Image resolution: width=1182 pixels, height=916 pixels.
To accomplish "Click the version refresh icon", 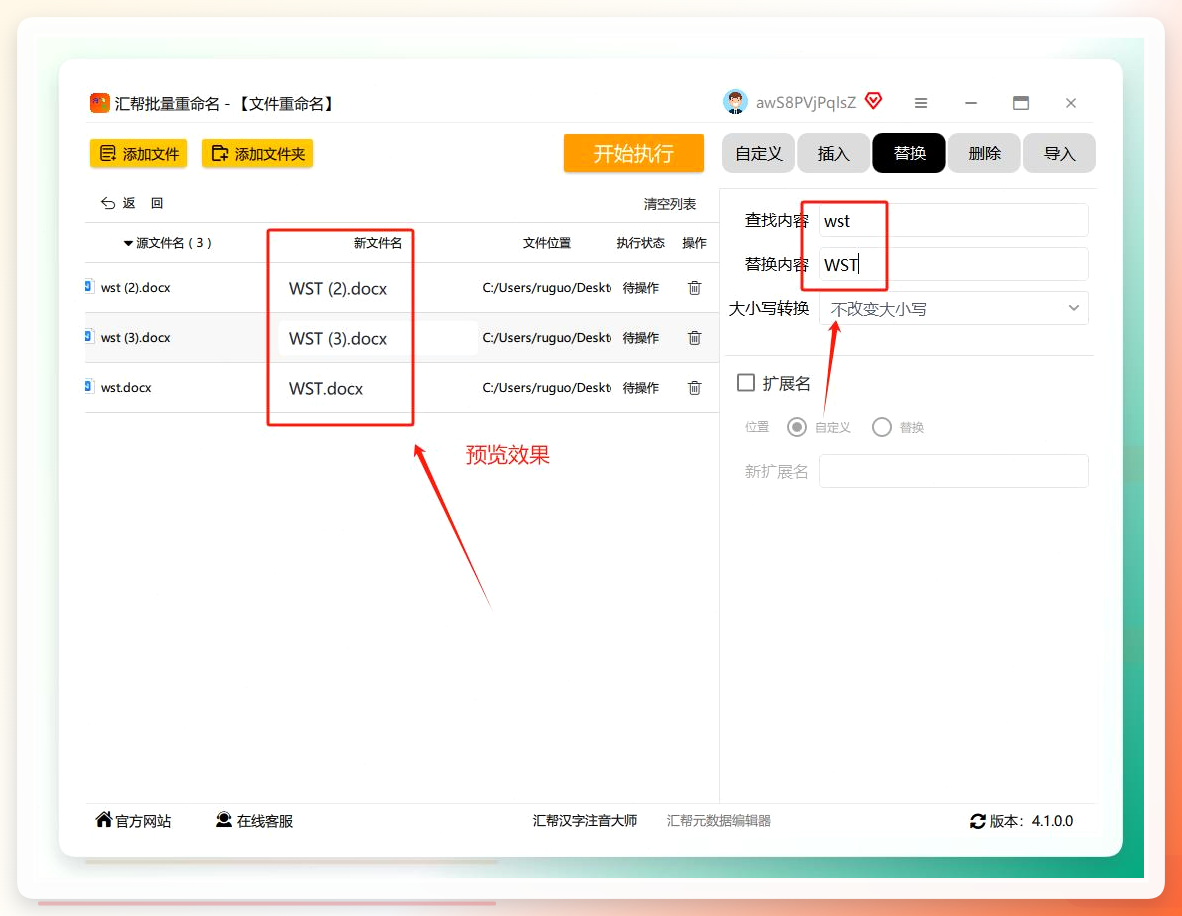I will [978, 821].
